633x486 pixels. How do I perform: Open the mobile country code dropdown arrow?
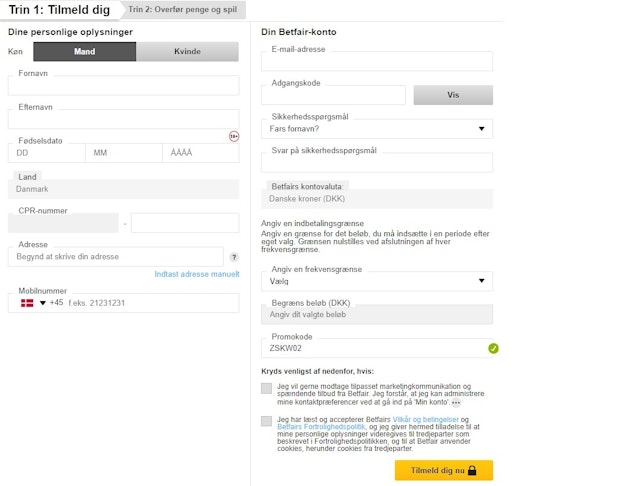[43, 303]
